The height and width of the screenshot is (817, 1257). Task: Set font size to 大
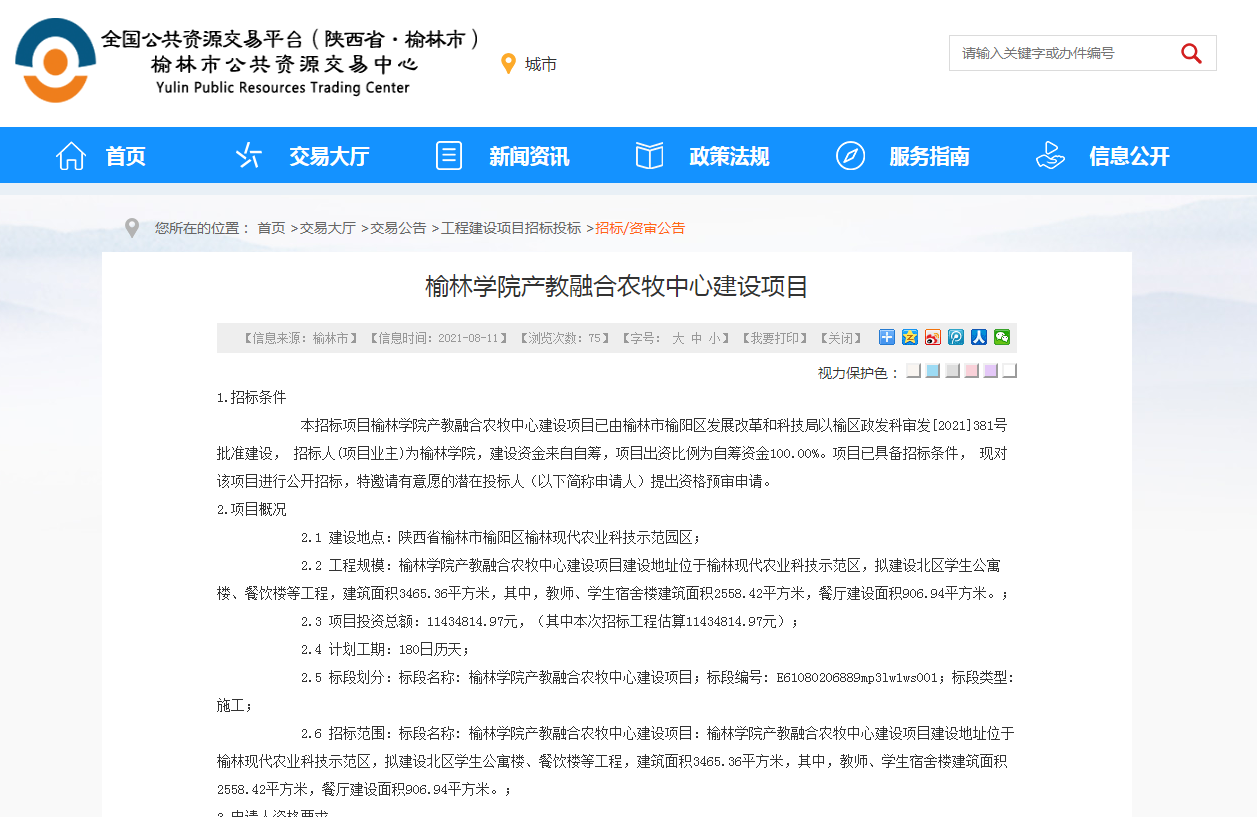[x=678, y=338]
